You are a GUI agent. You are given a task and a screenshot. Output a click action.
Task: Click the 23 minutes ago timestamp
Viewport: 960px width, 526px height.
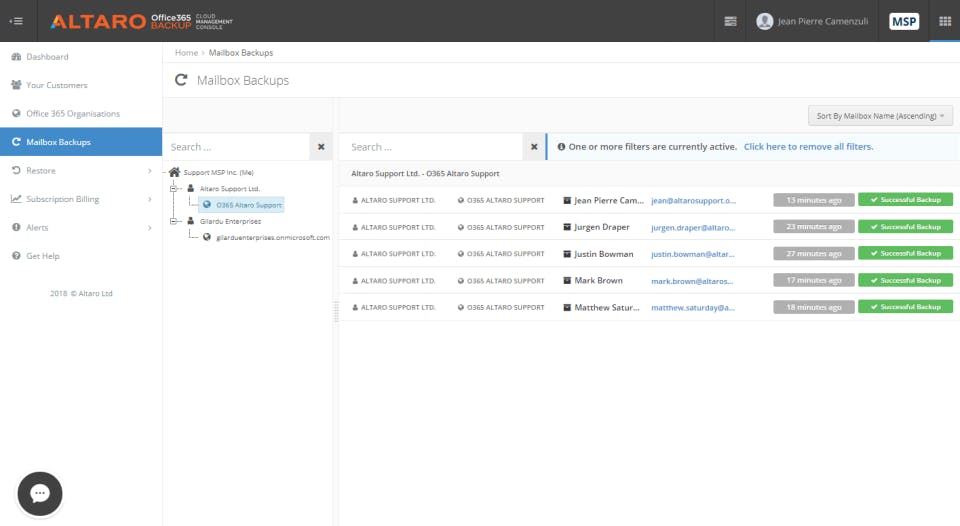[x=814, y=227]
